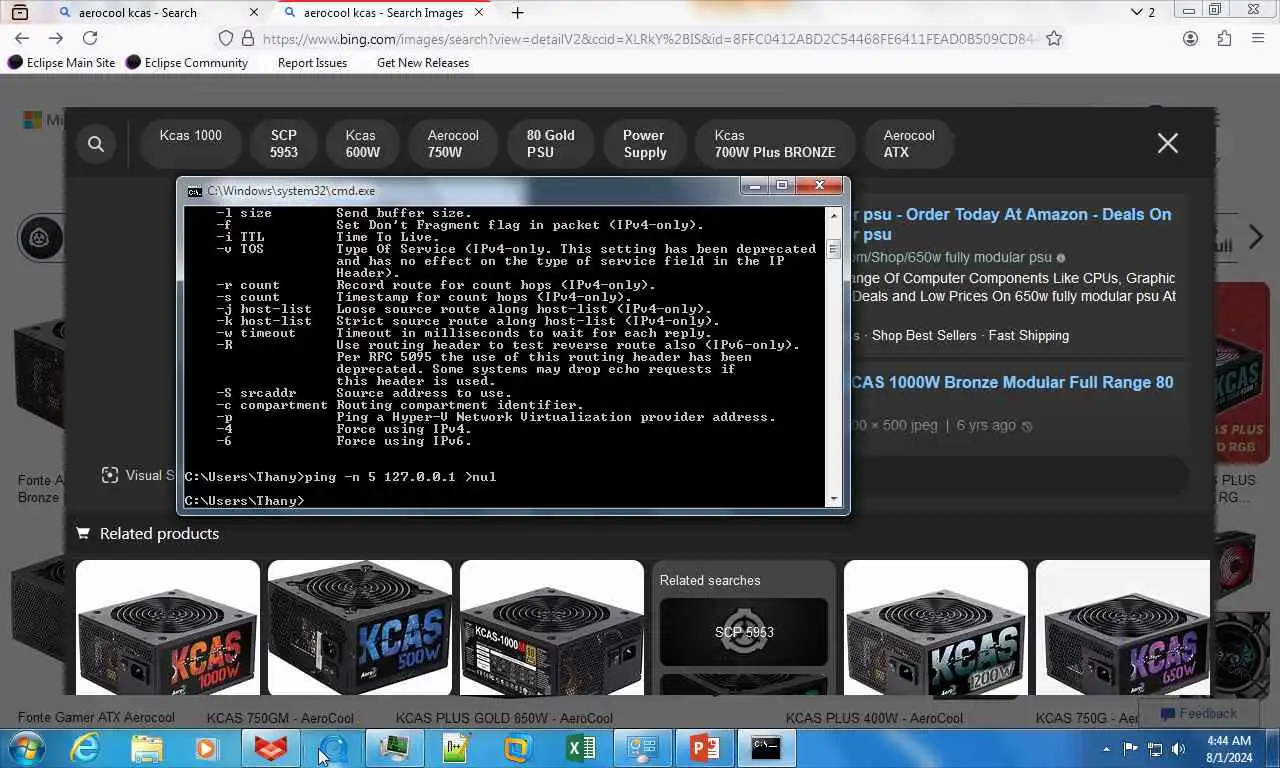The width and height of the screenshot is (1280, 768).
Task: Click the volume speaker tray icon
Action: [1178, 748]
